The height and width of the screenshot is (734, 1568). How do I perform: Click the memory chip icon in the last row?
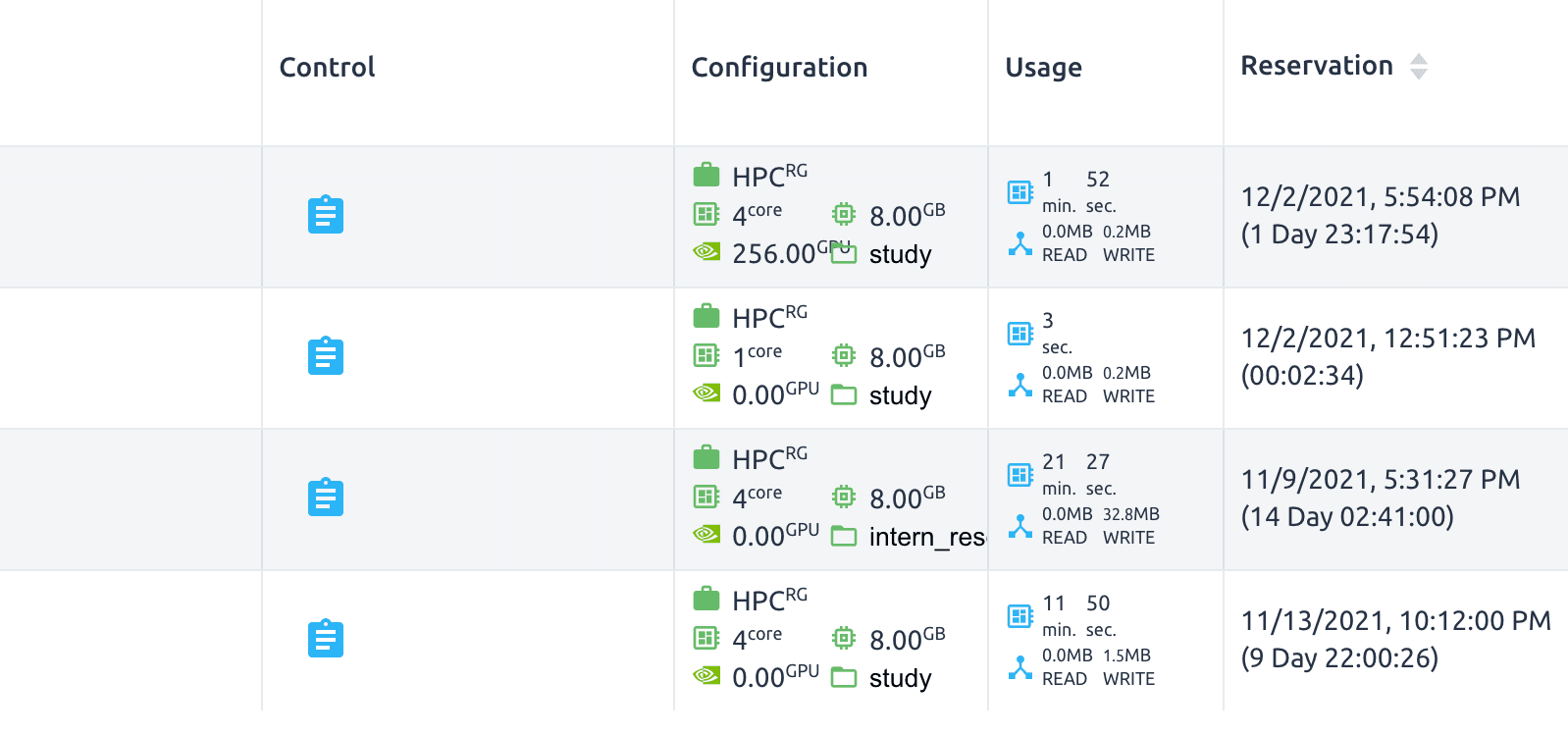(x=844, y=638)
